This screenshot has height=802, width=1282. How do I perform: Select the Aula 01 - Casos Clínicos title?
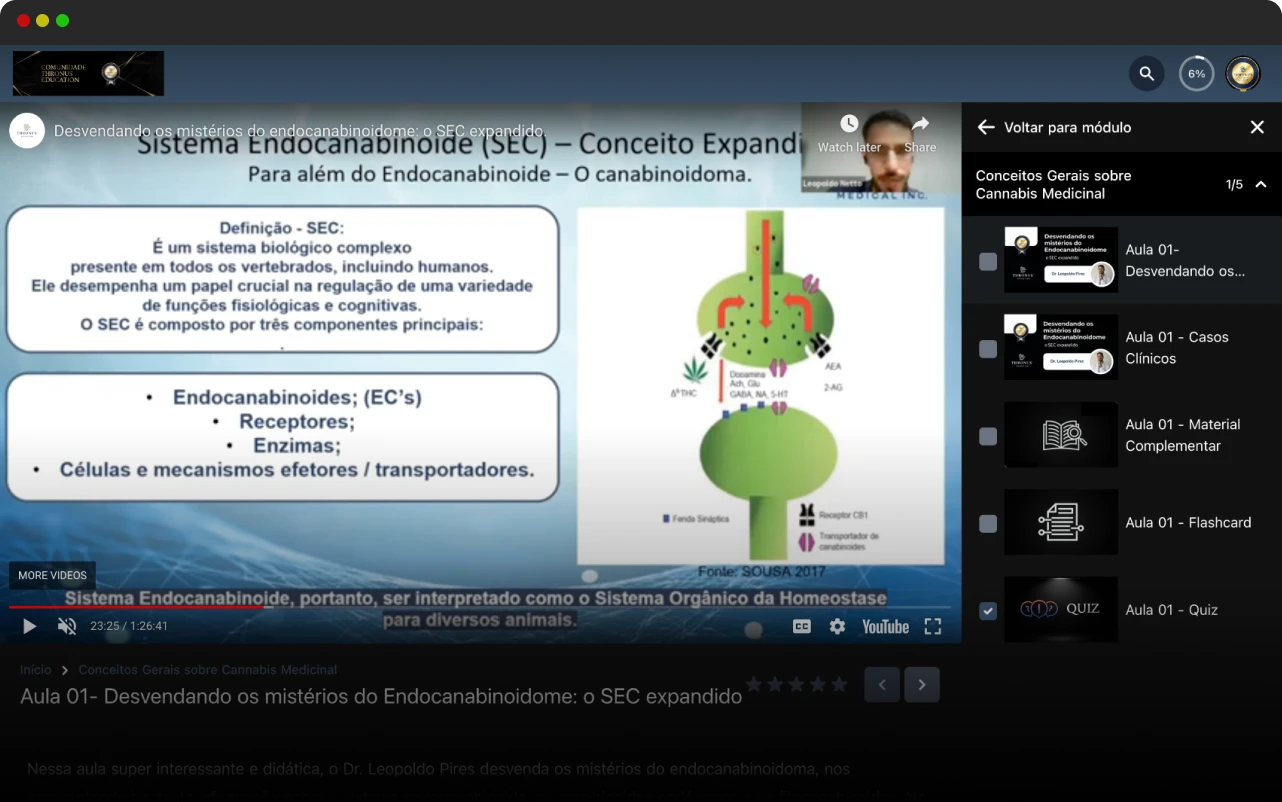click(1177, 348)
